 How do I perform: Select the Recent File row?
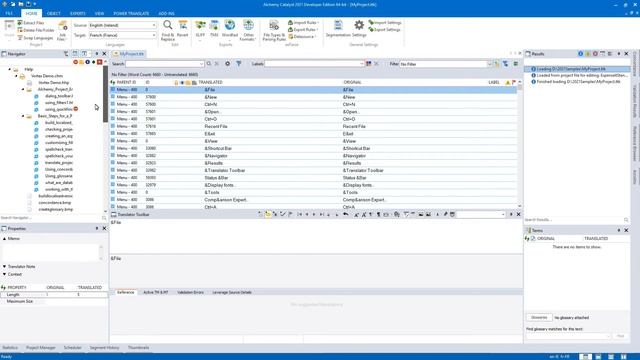(x=313, y=127)
